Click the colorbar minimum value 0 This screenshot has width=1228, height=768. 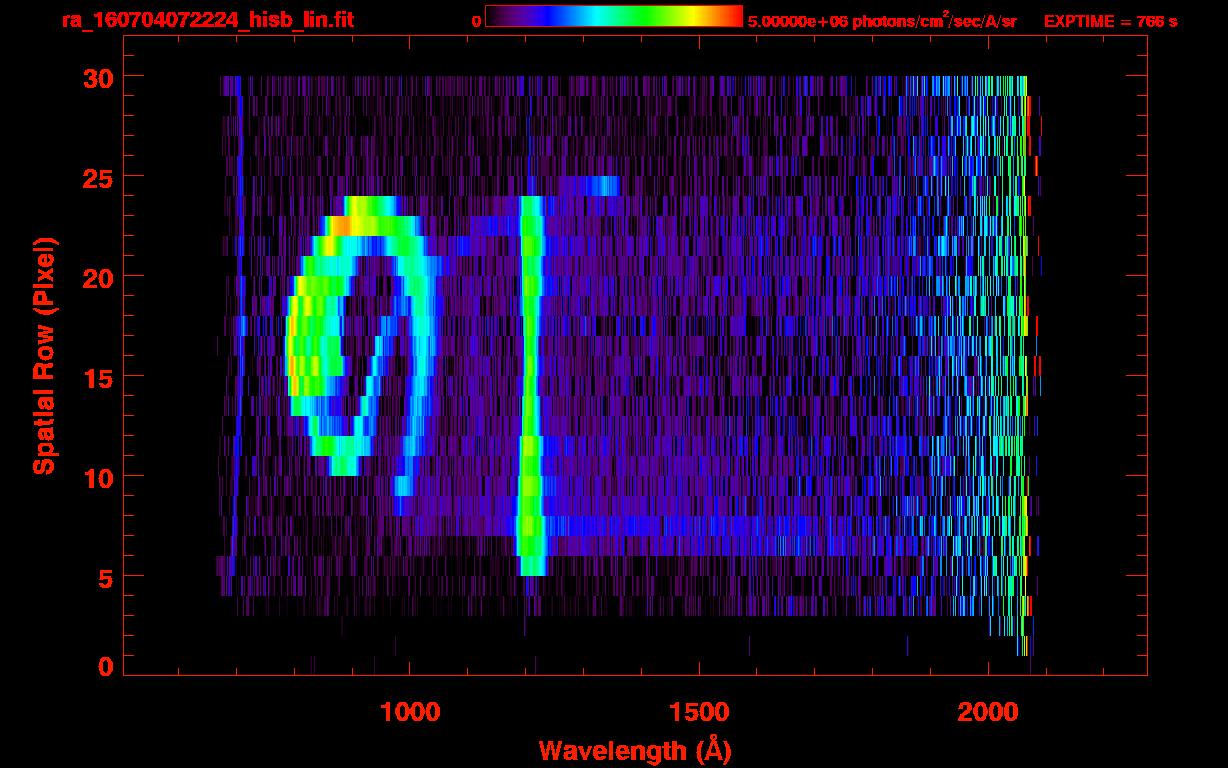click(x=476, y=21)
